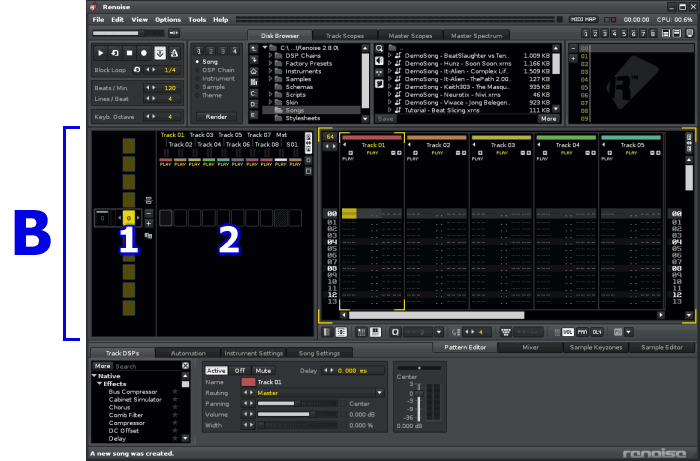Clear the DSP search field with the X icon
Viewport: 700px width, 461px height.
(186, 366)
